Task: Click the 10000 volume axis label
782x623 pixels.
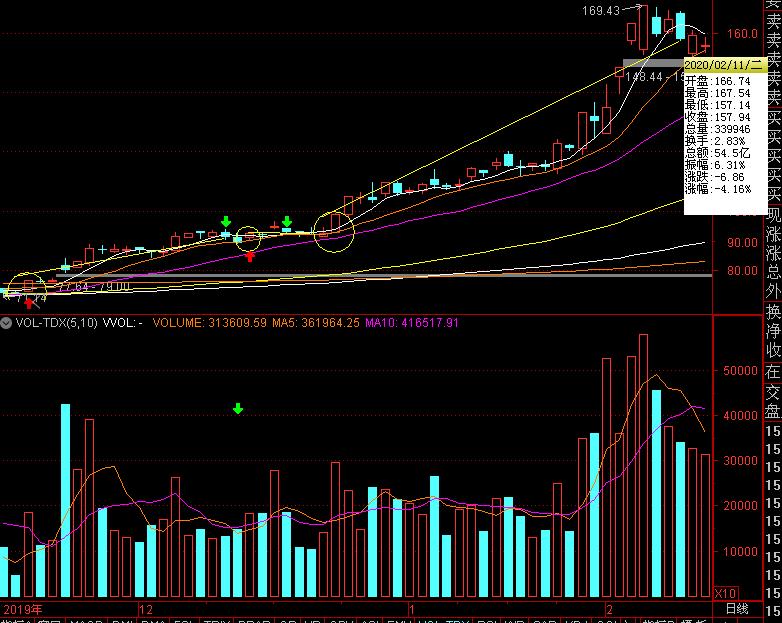Action: click(x=740, y=552)
